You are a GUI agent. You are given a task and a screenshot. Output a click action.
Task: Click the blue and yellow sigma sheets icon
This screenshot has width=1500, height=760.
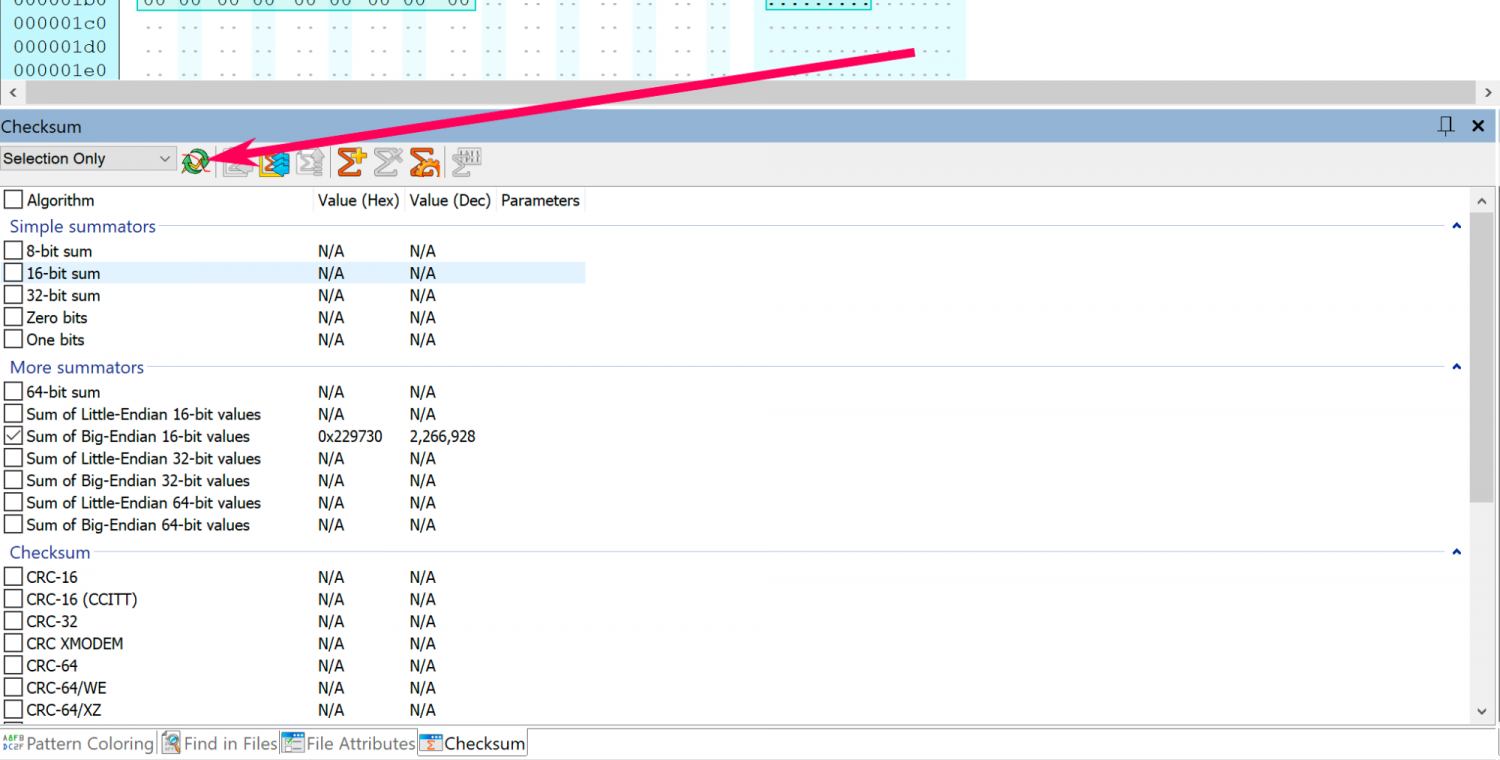[x=274, y=162]
